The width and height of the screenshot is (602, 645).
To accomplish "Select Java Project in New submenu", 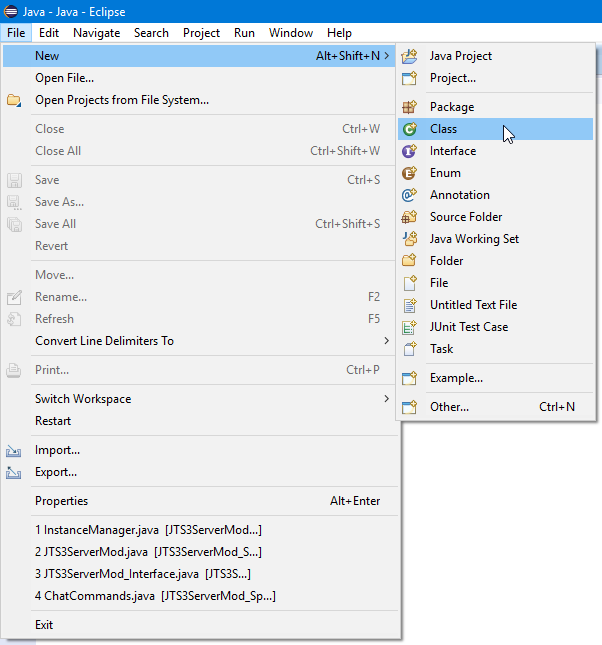I will point(495,56).
